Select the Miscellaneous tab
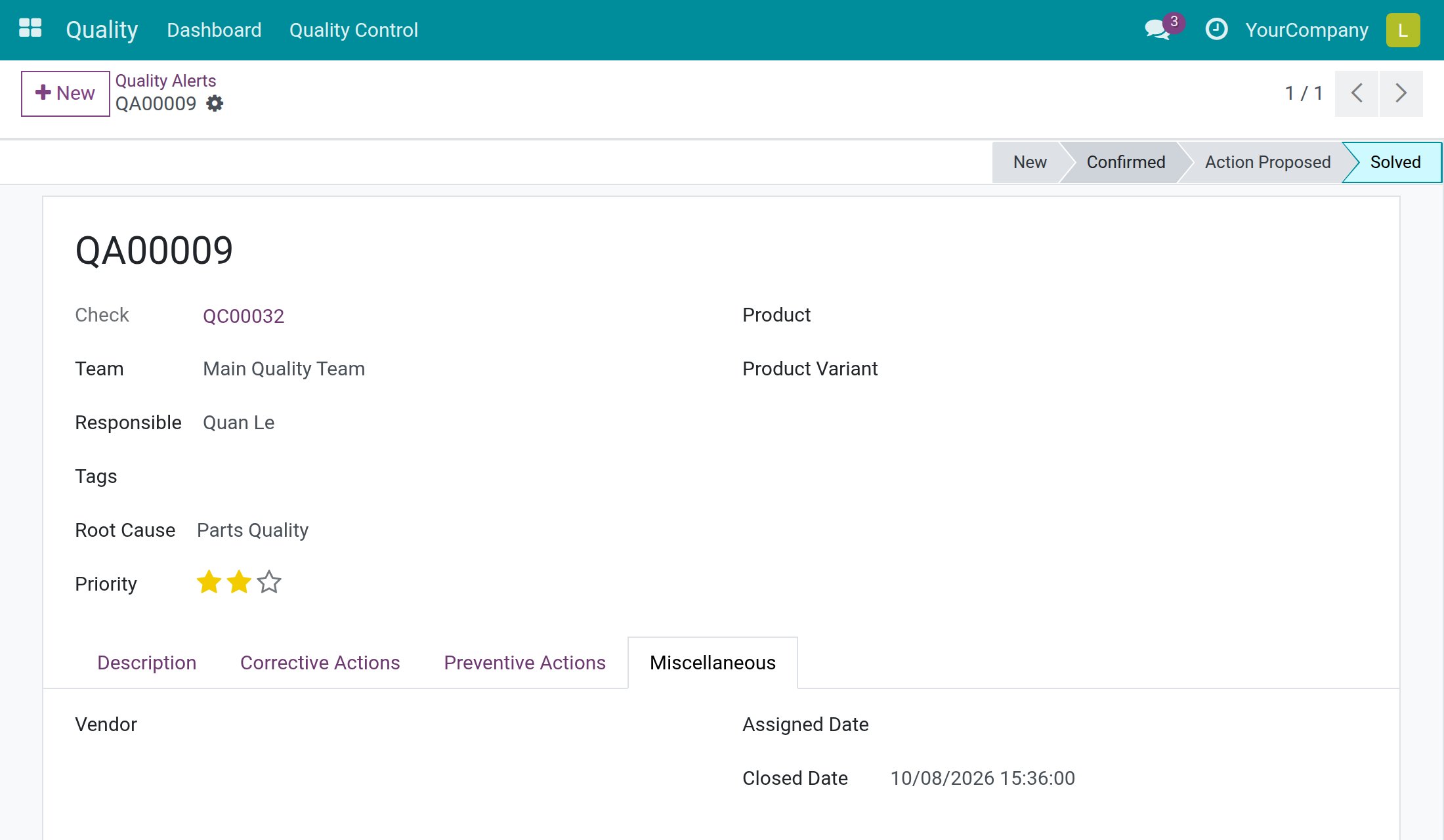 point(713,663)
